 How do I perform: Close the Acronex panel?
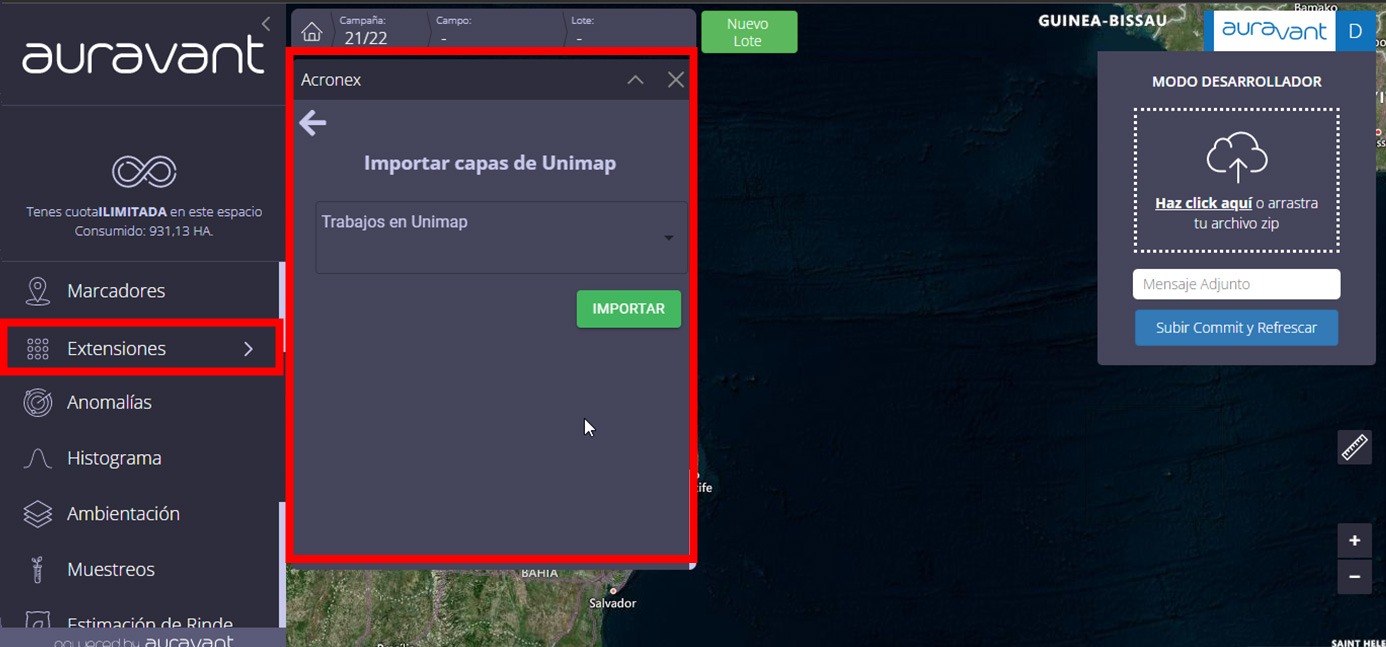[676, 80]
